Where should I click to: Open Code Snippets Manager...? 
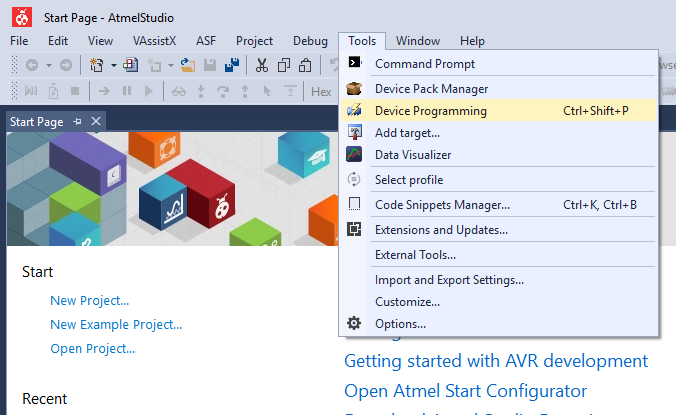[499, 205]
